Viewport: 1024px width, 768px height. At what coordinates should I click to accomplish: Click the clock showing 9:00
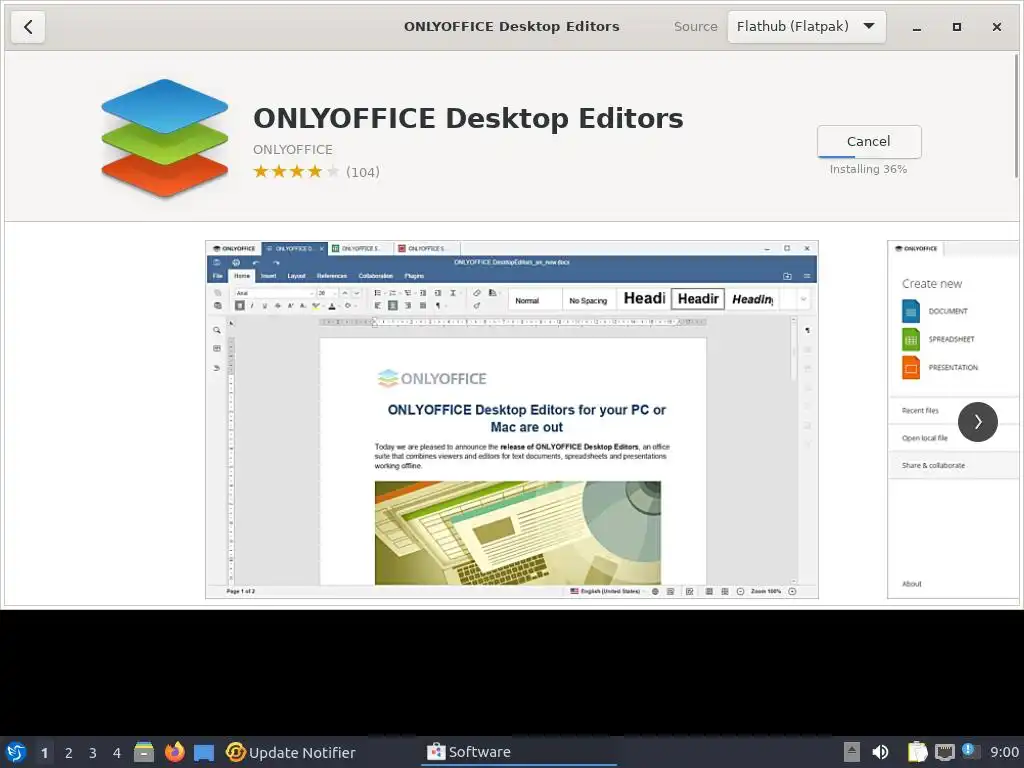pos(1004,752)
